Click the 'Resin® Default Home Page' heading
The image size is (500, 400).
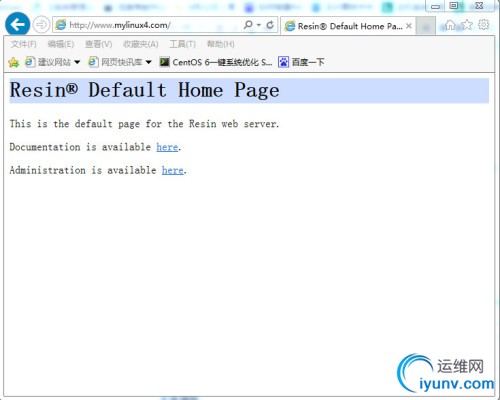coord(145,90)
